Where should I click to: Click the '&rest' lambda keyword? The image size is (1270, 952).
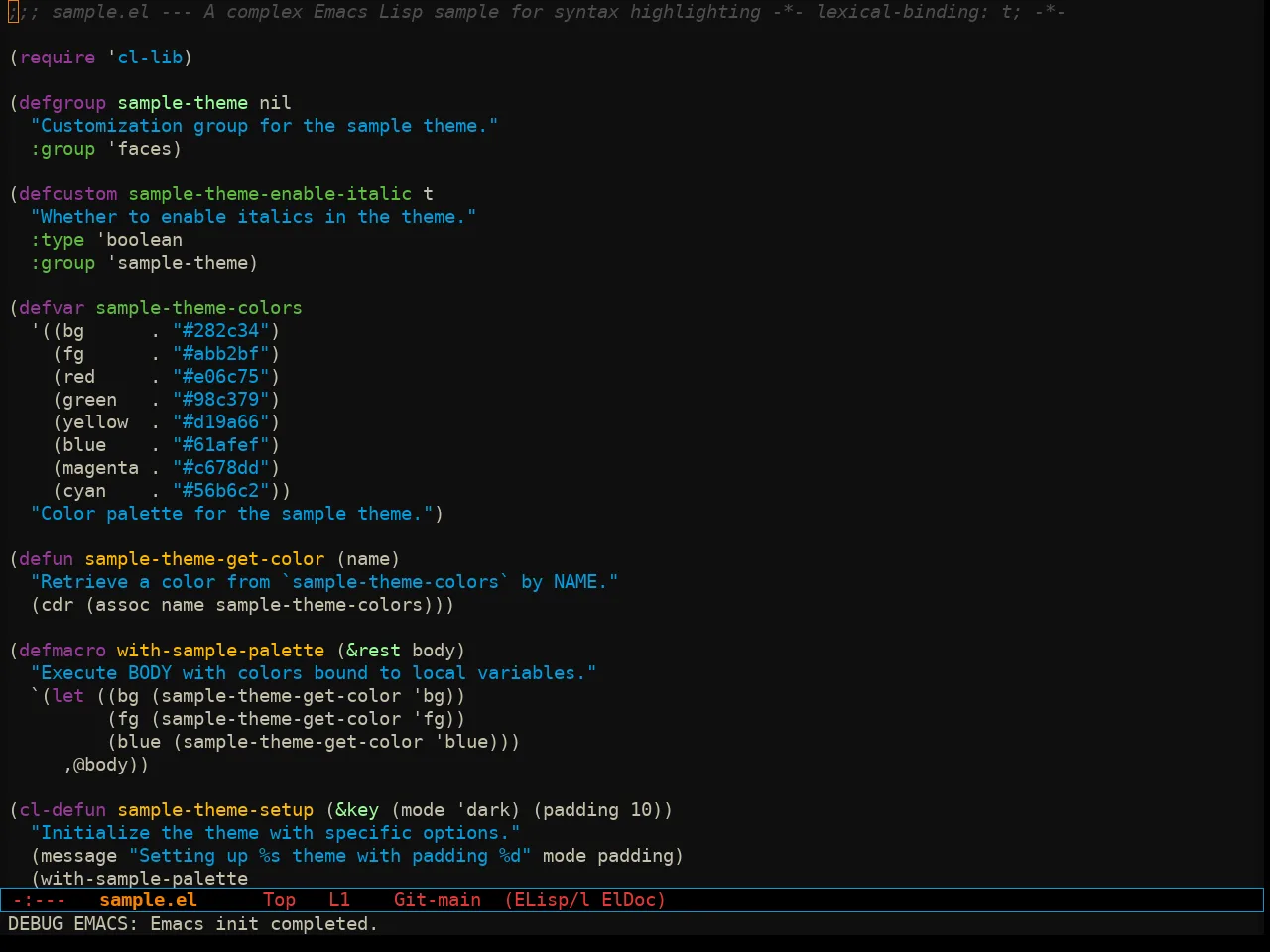[373, 651]
